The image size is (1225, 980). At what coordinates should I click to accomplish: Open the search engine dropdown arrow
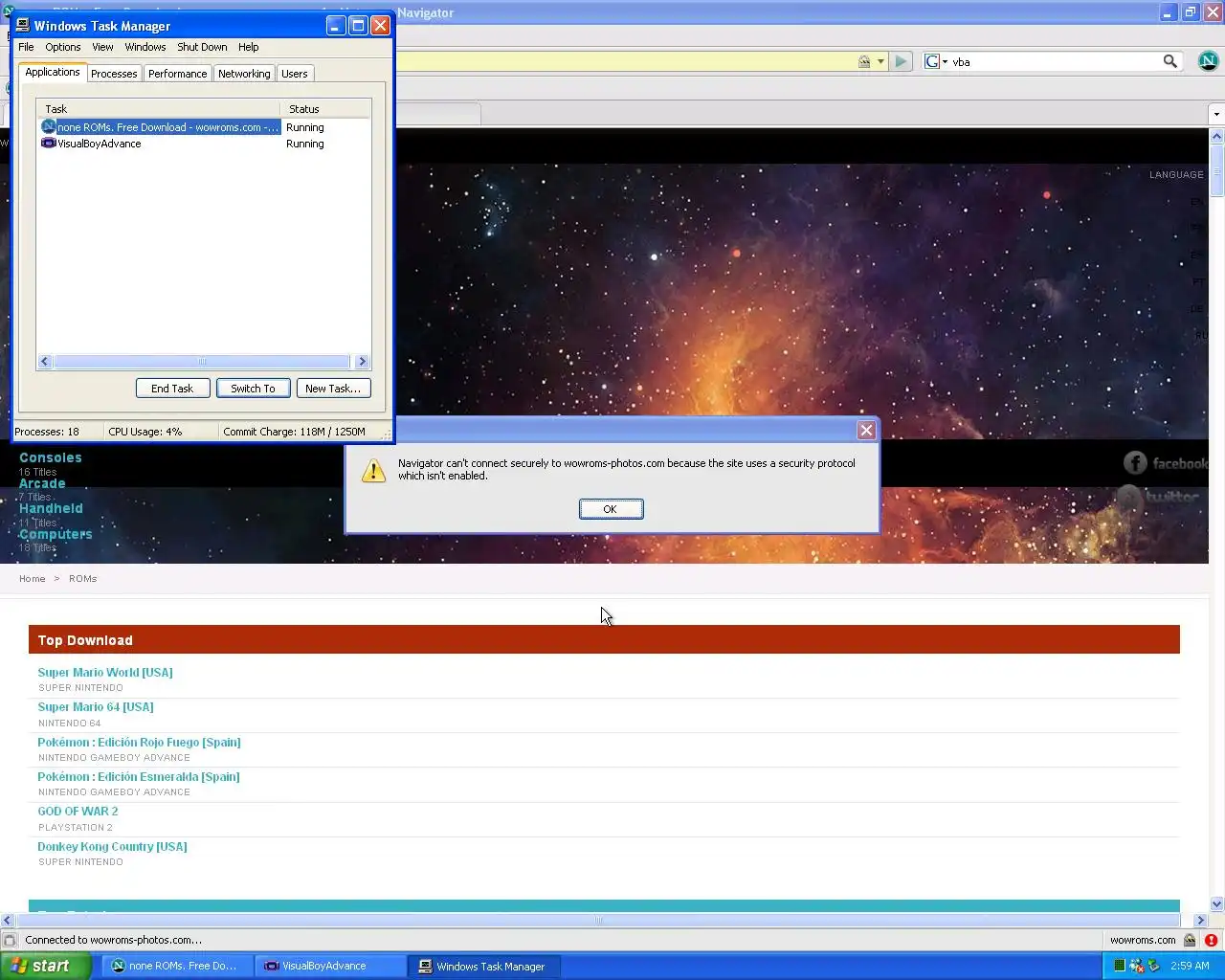(945, 61)
